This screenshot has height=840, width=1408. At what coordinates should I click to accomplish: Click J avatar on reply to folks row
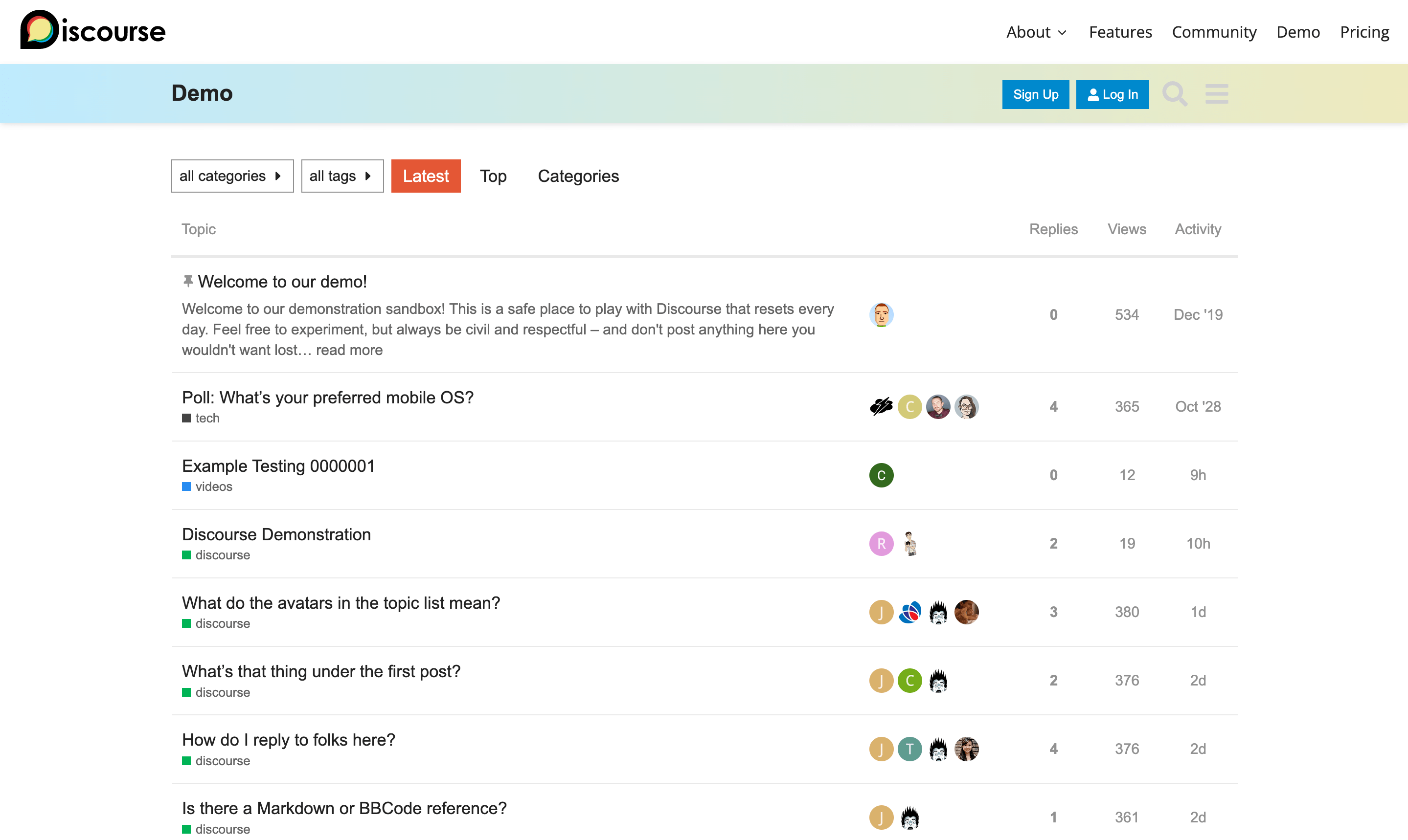881,749
